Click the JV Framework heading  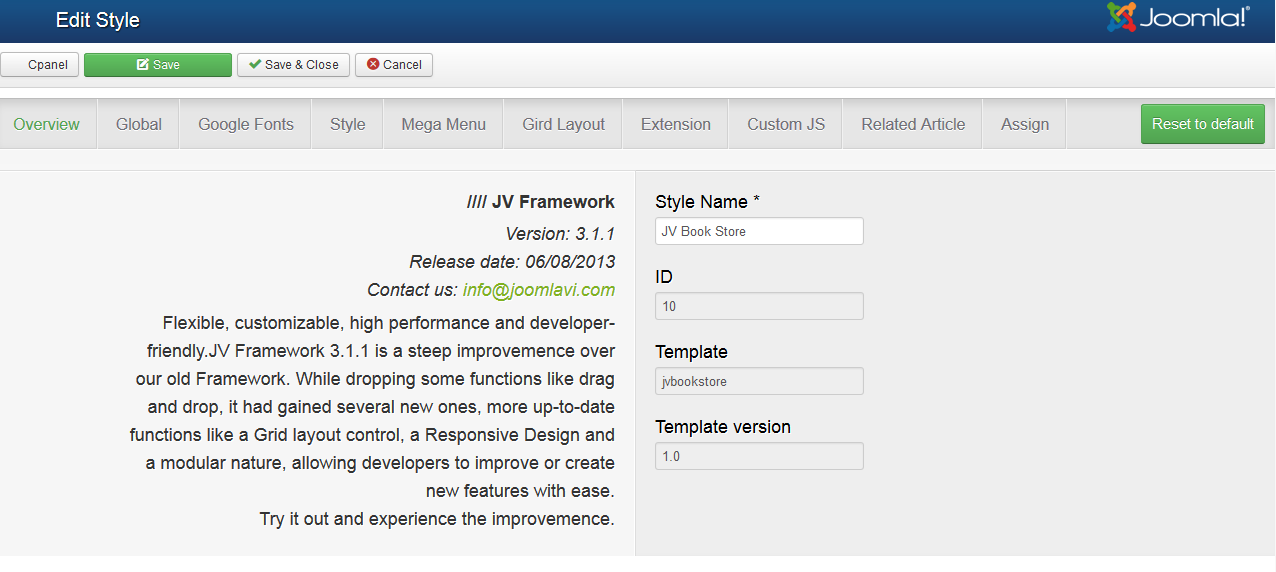pyautogui.click(x=541, y=202)
